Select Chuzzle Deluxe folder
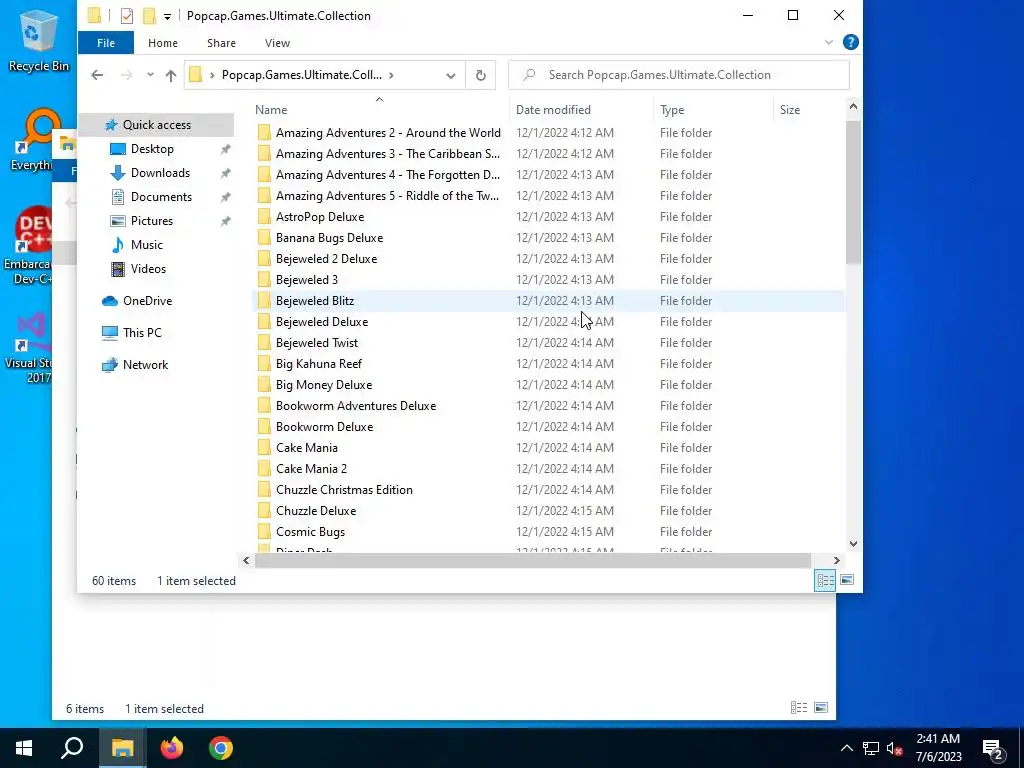 [x=549, y=511]
